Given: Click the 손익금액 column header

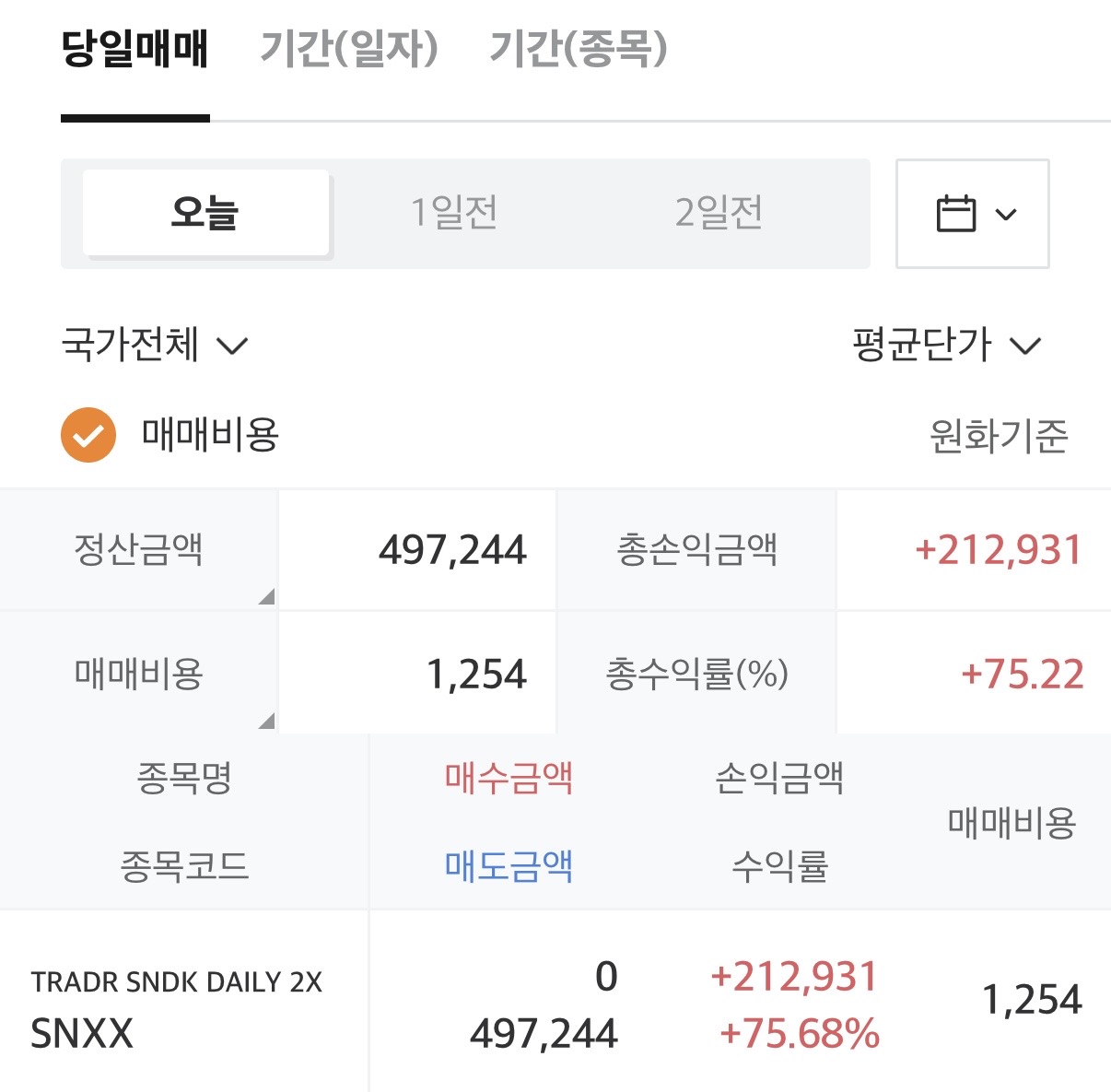Looking at the screenshot, I should [x=779, y=779].
